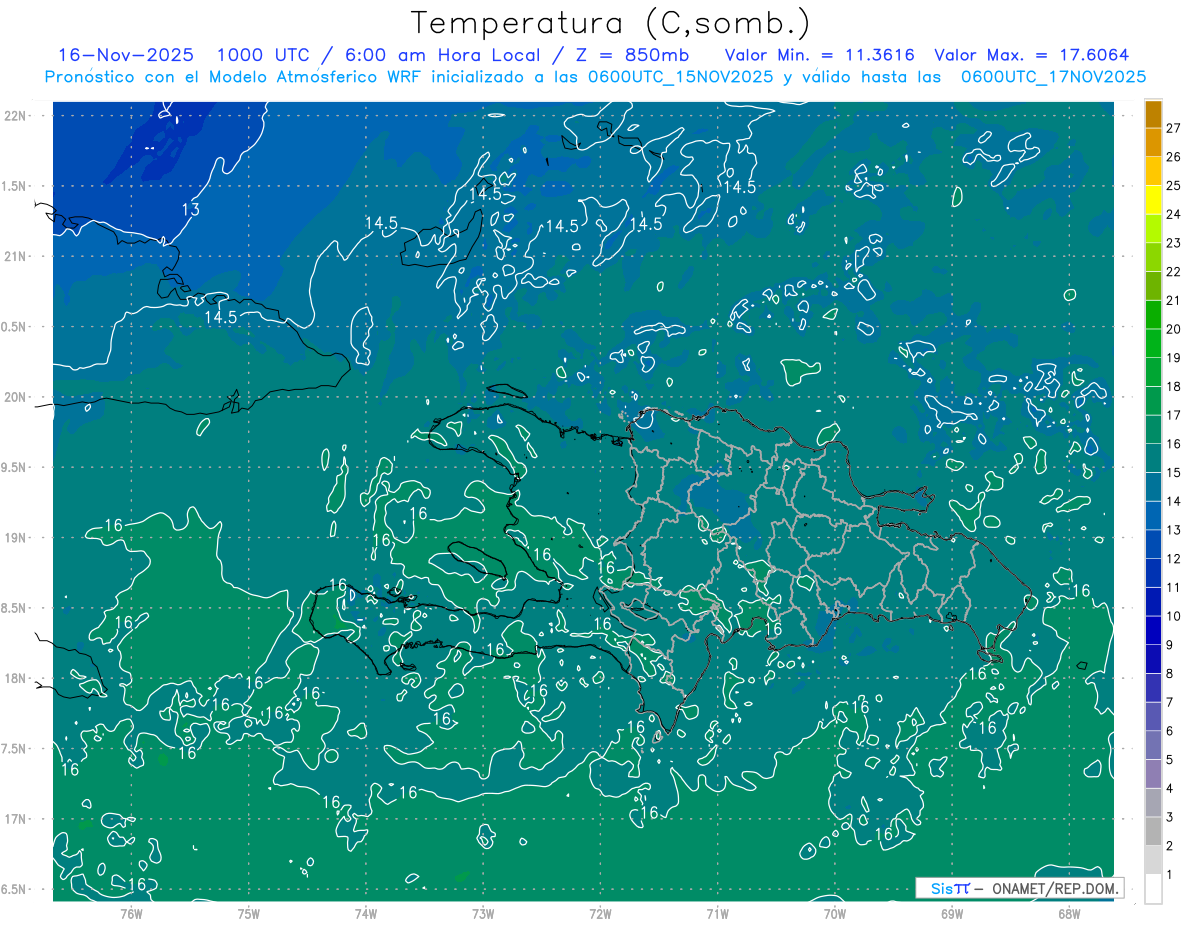Click the color scale label "1"
The width and height of the screenshot is (1200, 927).
tap(1170, 875)
